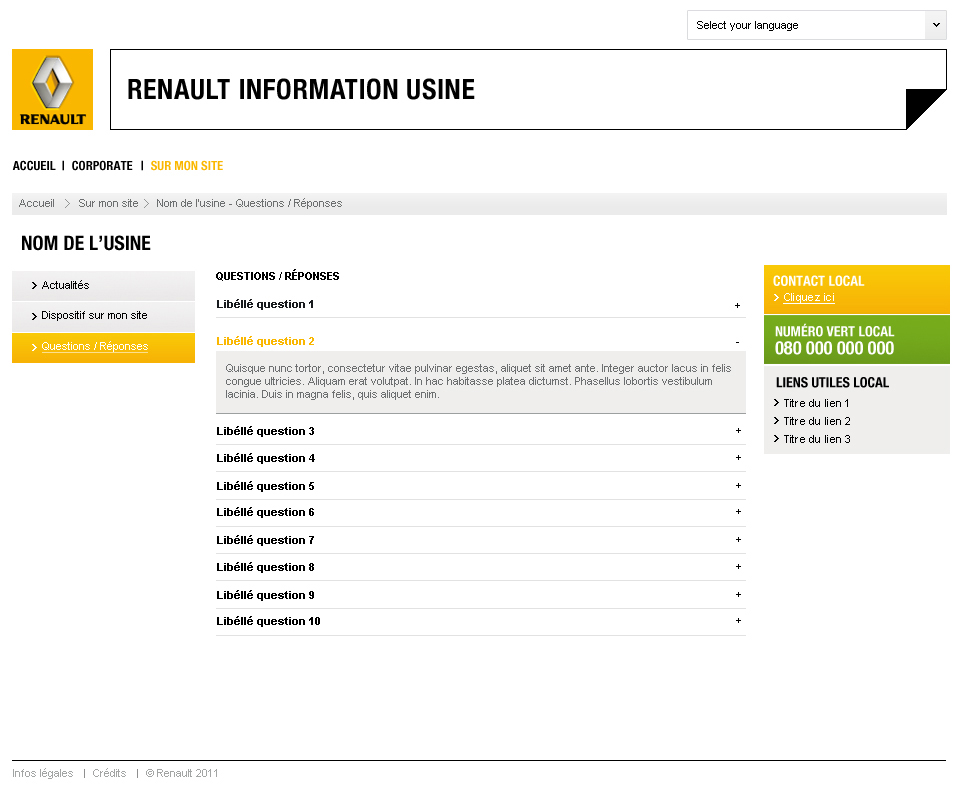The width and height of the screenshot is (960, 797).
Task: Click the orange Libéllé question 2 title
Action: [x=265, y=341]
